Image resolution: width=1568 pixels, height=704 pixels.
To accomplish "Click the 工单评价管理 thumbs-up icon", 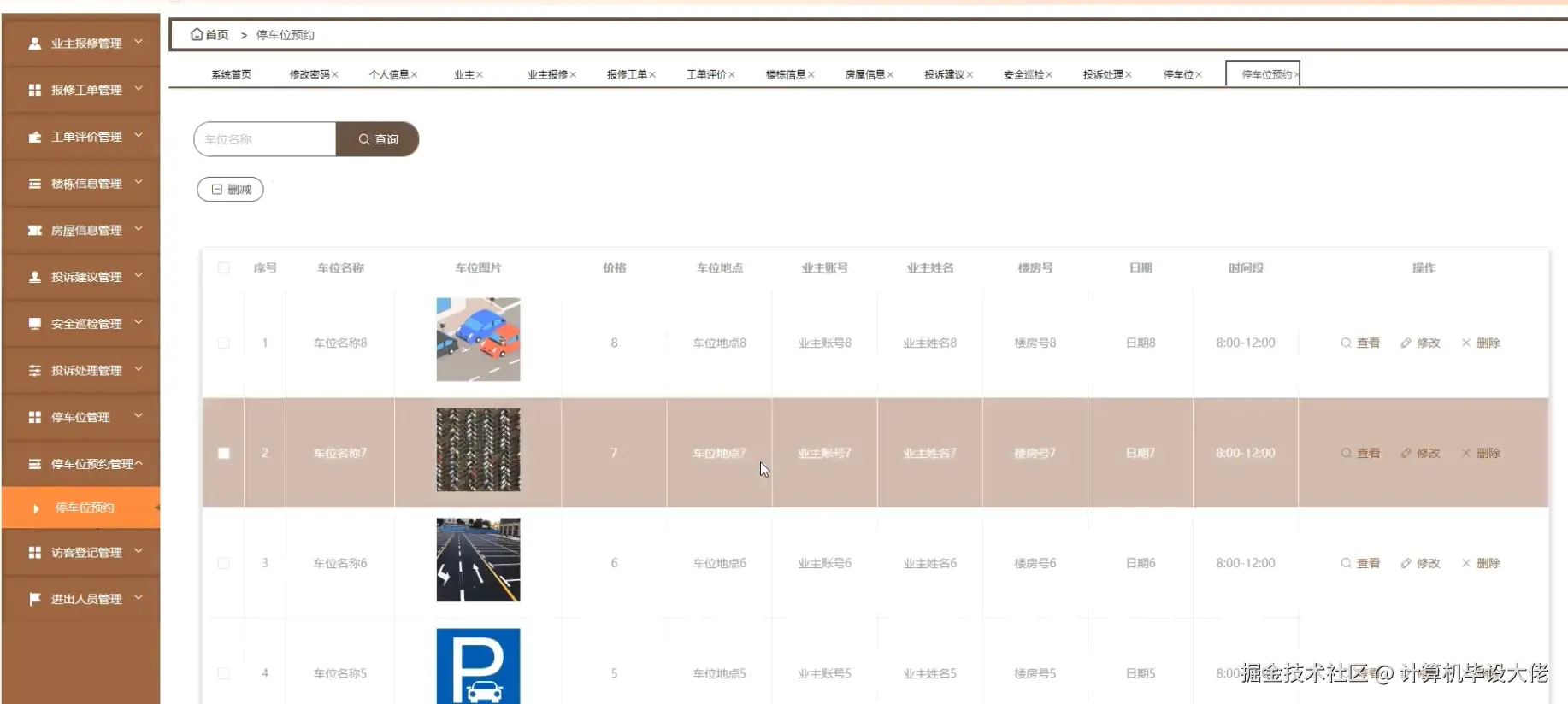I will 34,137.
